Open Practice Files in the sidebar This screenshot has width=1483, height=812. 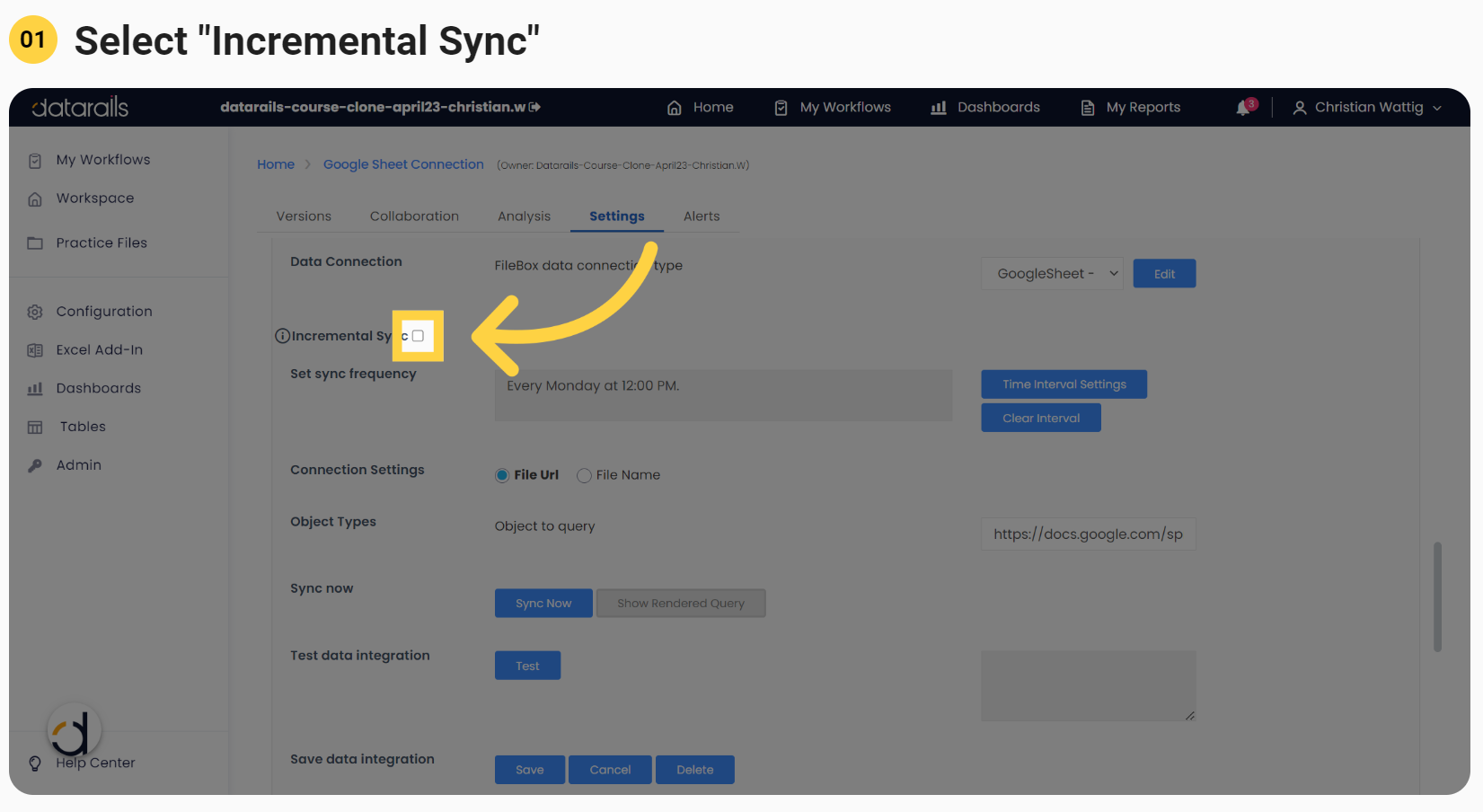[102, 243]
